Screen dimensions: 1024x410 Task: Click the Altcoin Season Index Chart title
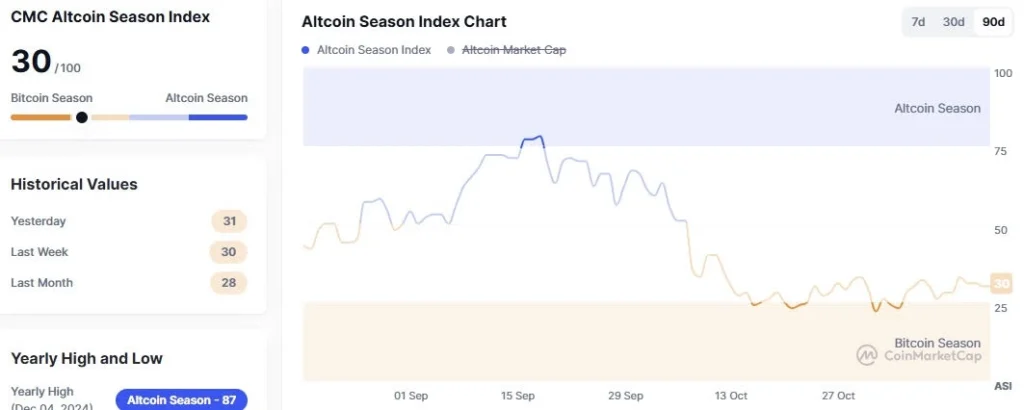click(404, 22)
